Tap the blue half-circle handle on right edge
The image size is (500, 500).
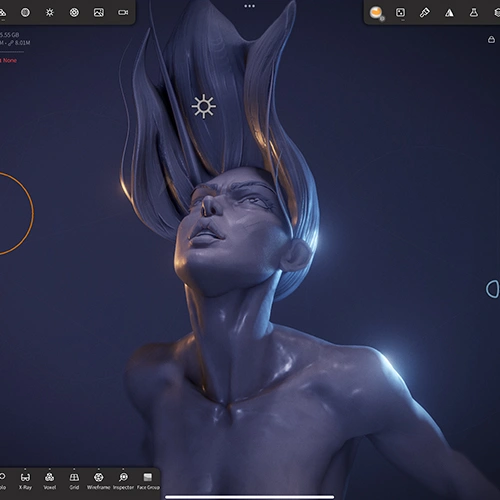(493, 289)
